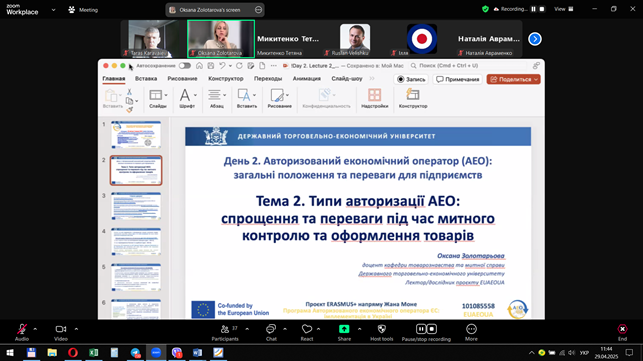Switch to Главная ribbon tab
The height and width of the screenshot is (361, 643).
(114, 79)
